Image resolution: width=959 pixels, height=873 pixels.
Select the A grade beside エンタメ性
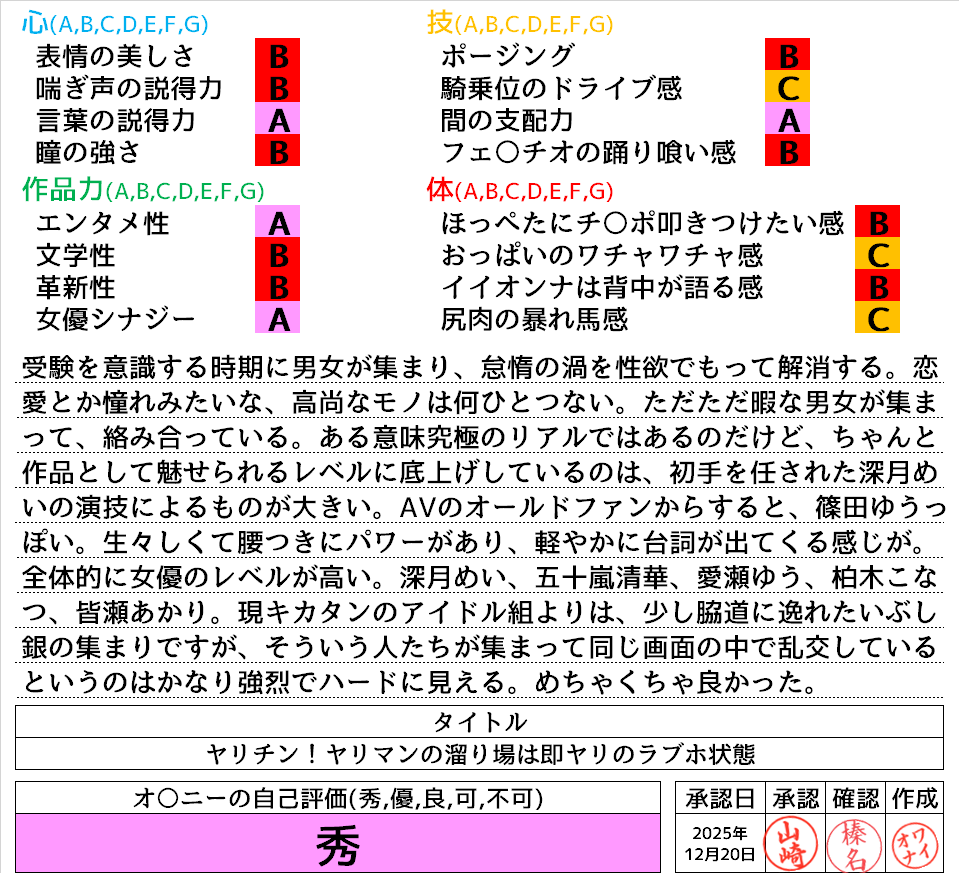click(x=279, y=222)
